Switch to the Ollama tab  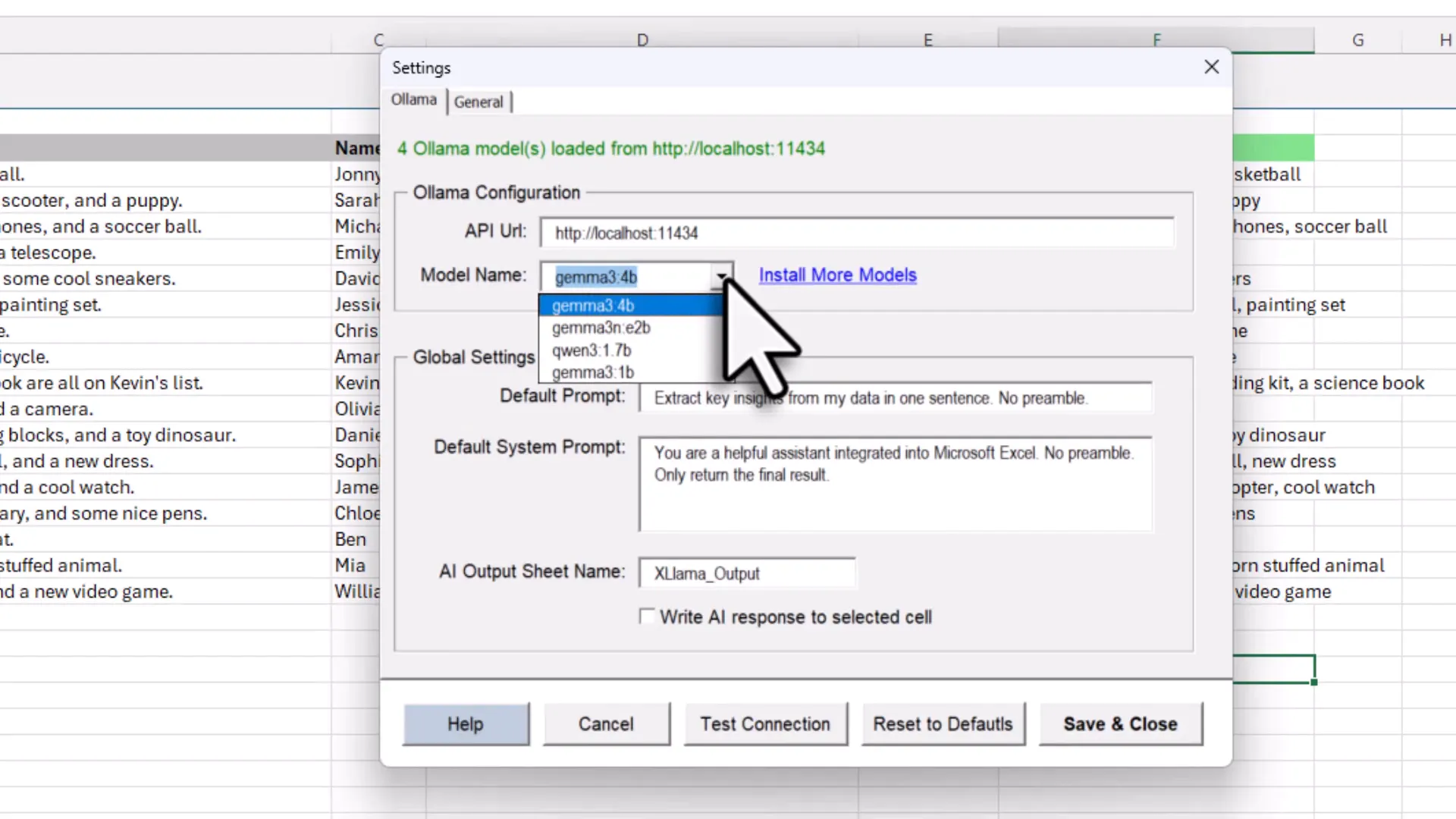tap(413, 99)
